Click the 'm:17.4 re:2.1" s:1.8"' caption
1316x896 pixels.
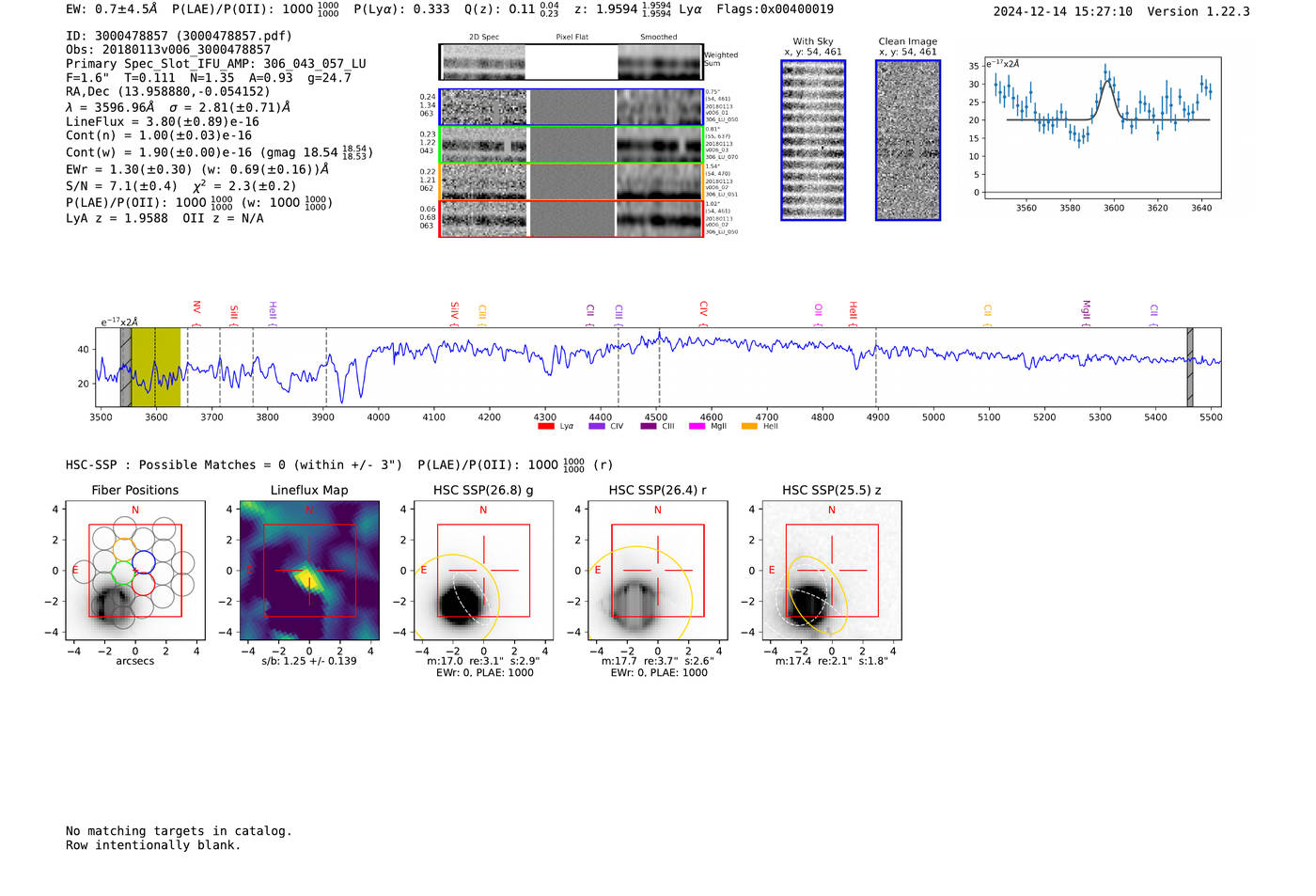tap(832, 661)
